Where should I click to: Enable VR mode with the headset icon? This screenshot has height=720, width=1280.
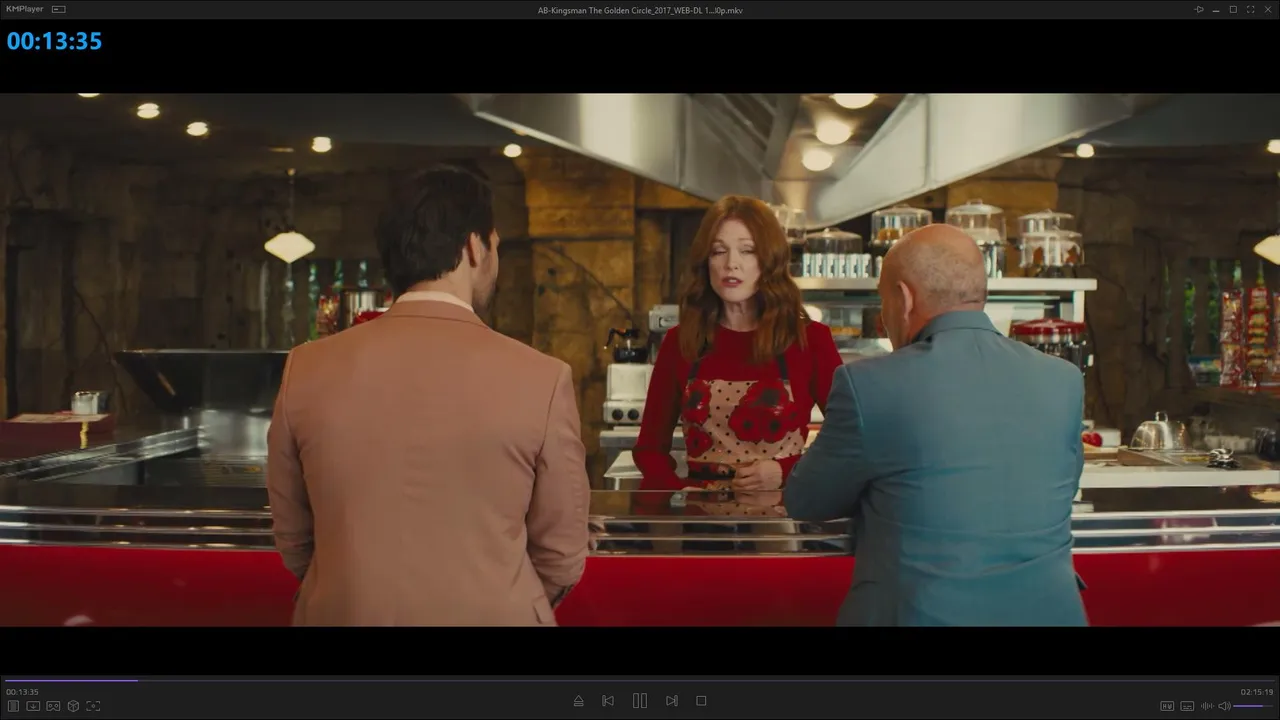click(x=53, y=706)
